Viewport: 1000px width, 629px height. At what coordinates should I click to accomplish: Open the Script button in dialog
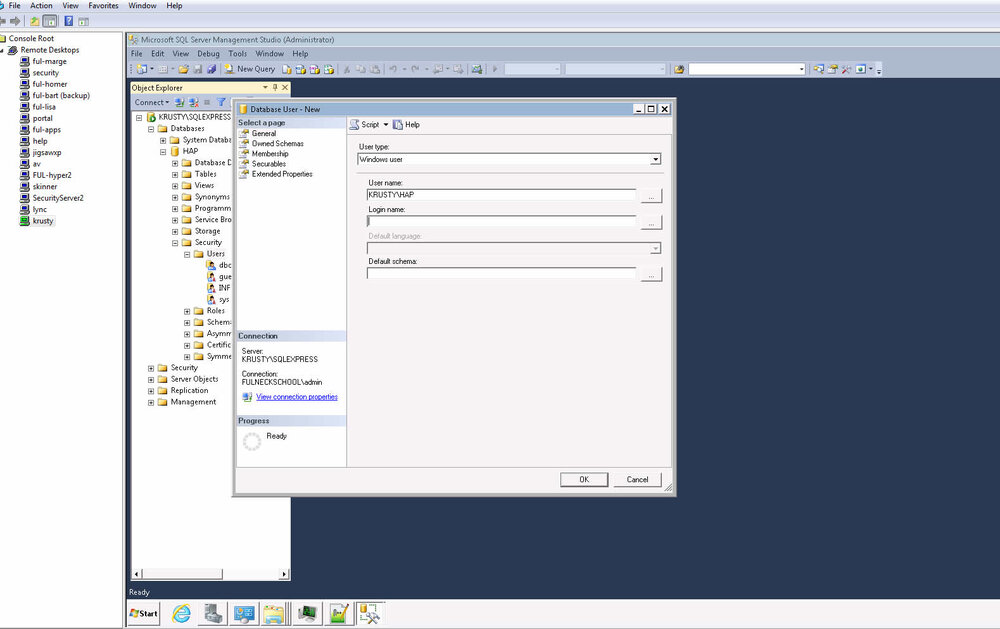(364, 124)
